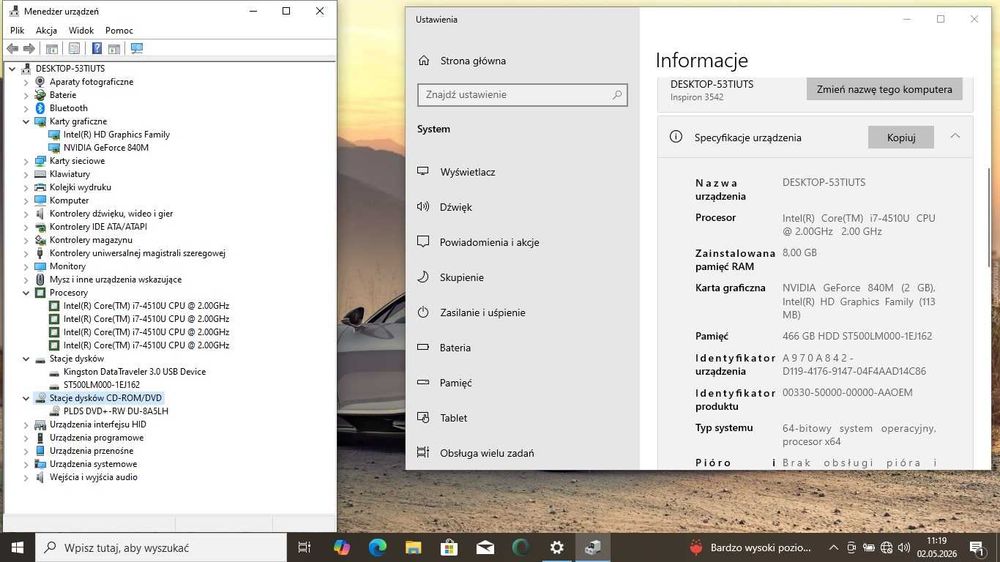Image resolution: width=1000 pixels, height=562 pixels.
Task: Click the Baterie category icon
Action: [40, 94]
